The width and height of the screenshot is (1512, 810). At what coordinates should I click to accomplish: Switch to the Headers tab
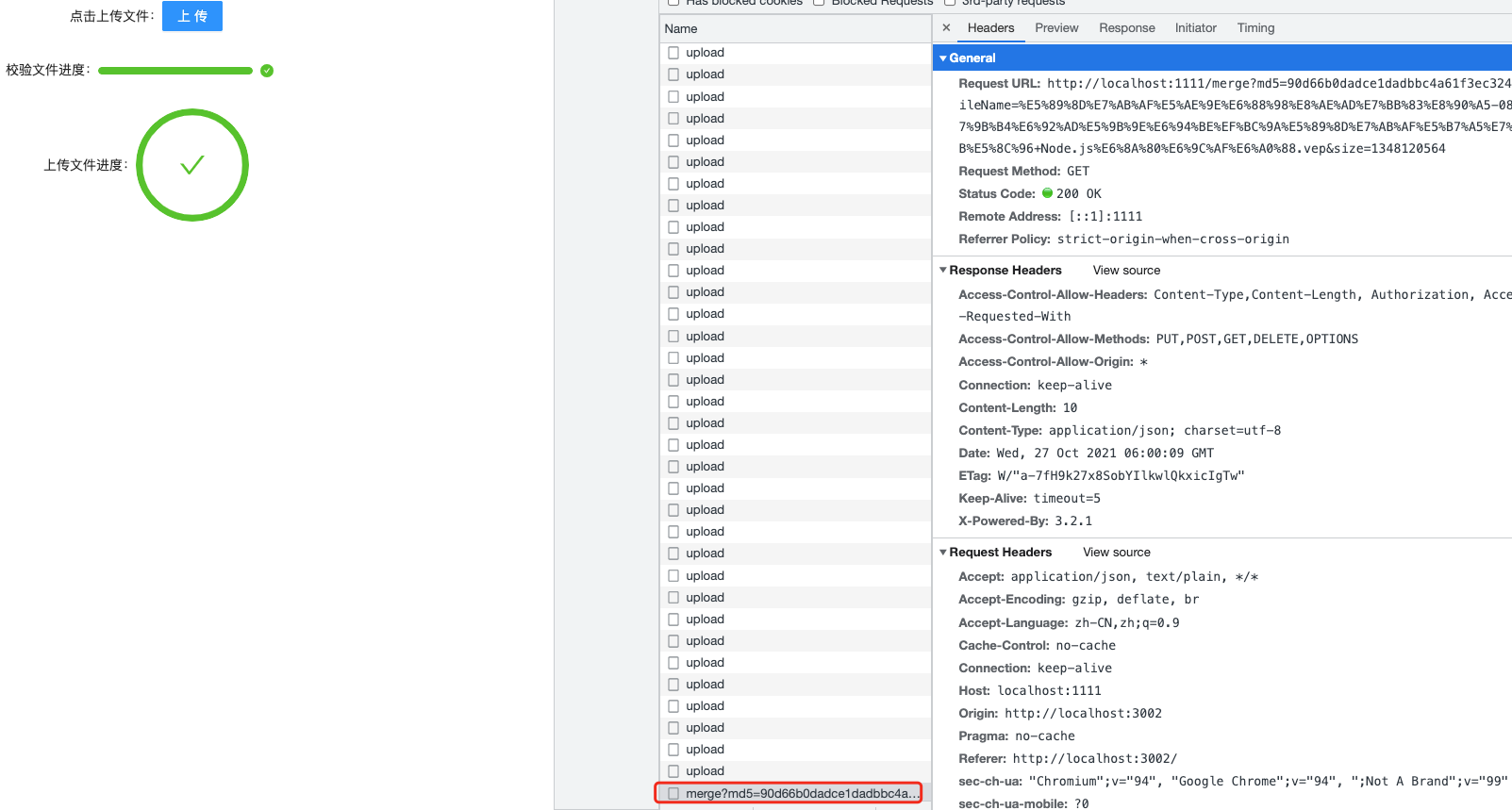pyautogui.click(x=990, y=28)
